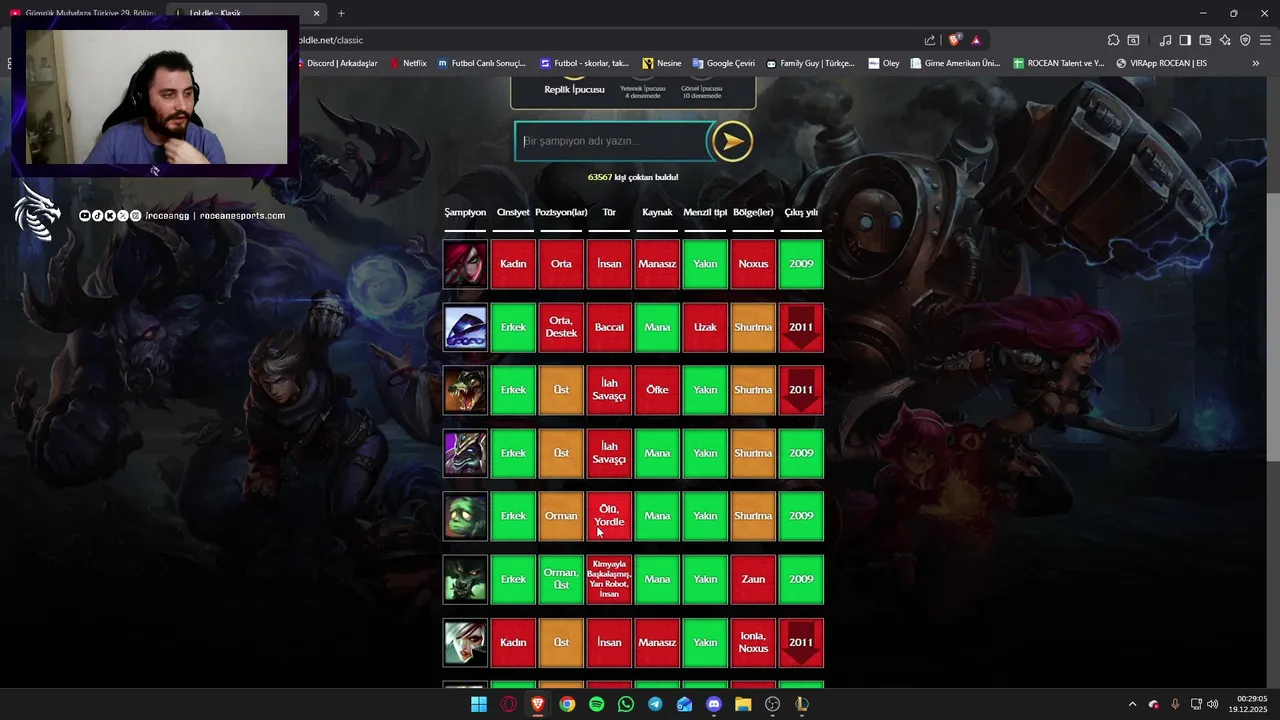Open the Leo AI sparkle icon
The height and width of the screenshot is (720, 1280).
[1225, 40]
